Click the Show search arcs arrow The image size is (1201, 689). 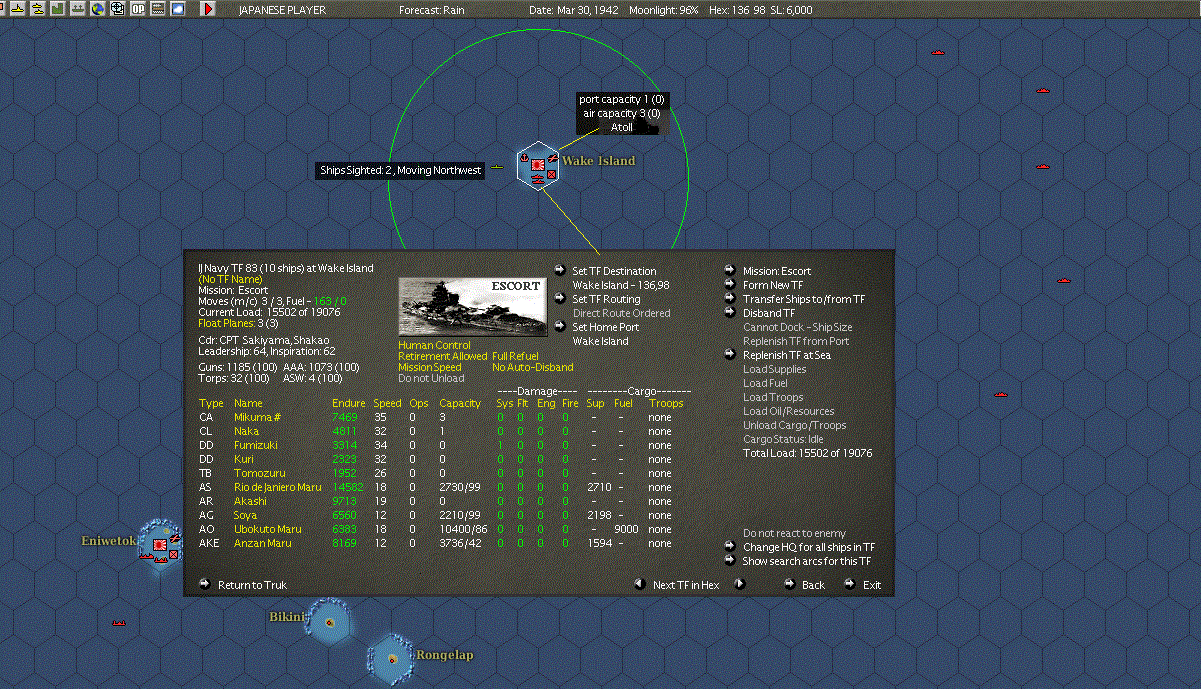tap(731, 561)
